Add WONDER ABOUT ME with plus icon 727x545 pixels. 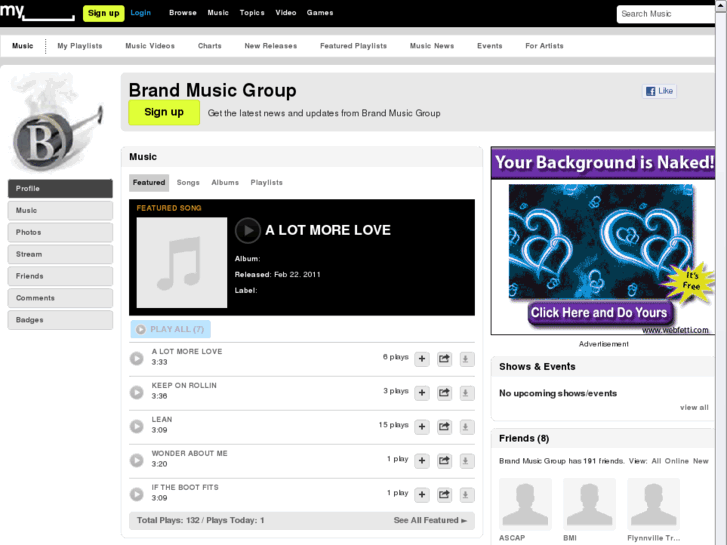coord(422,461)
